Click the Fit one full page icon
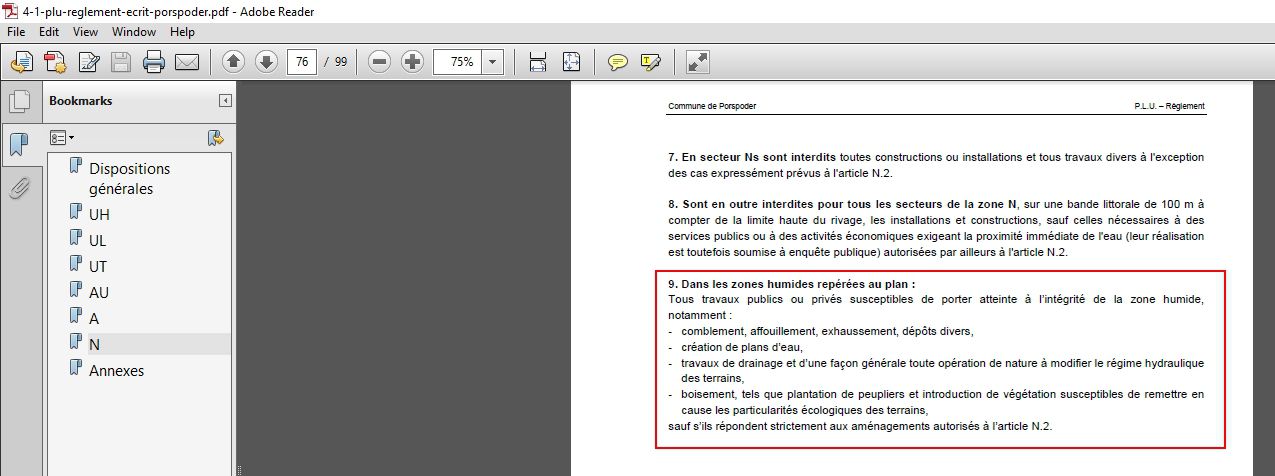 571,62
